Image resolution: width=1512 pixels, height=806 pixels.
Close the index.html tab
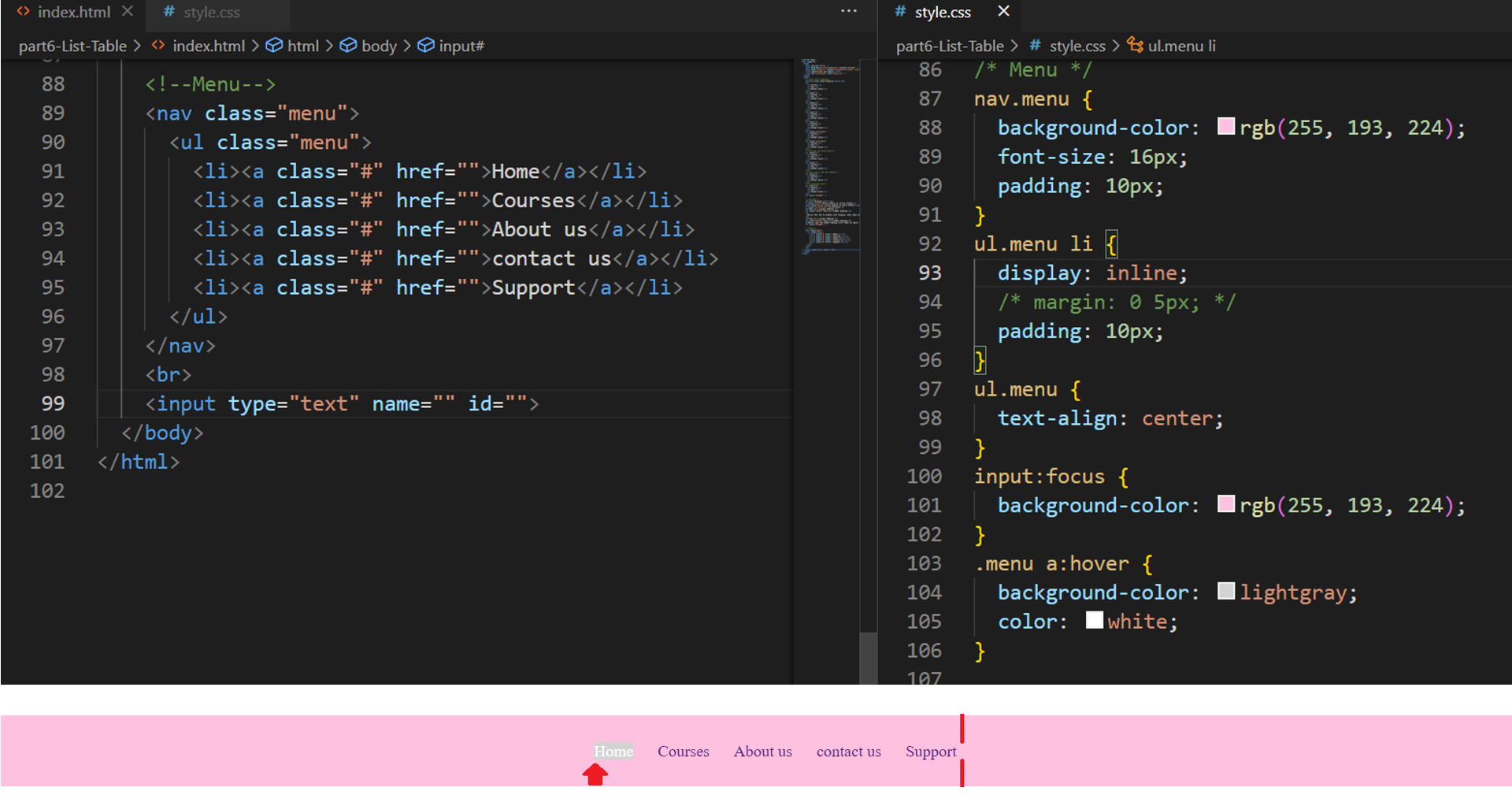click(x=128, y=12)
